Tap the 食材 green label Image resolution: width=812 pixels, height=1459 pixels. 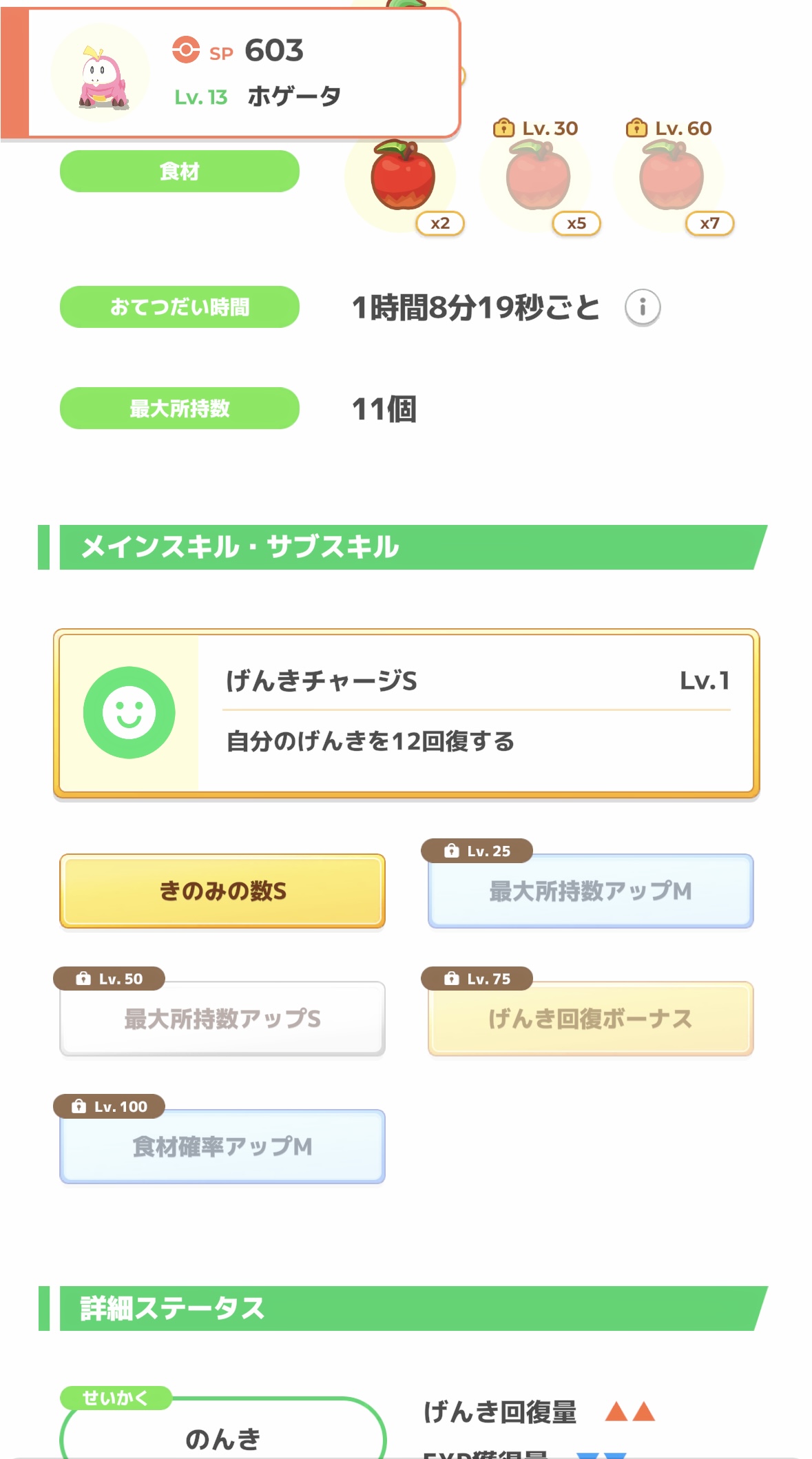coord(180,172)
